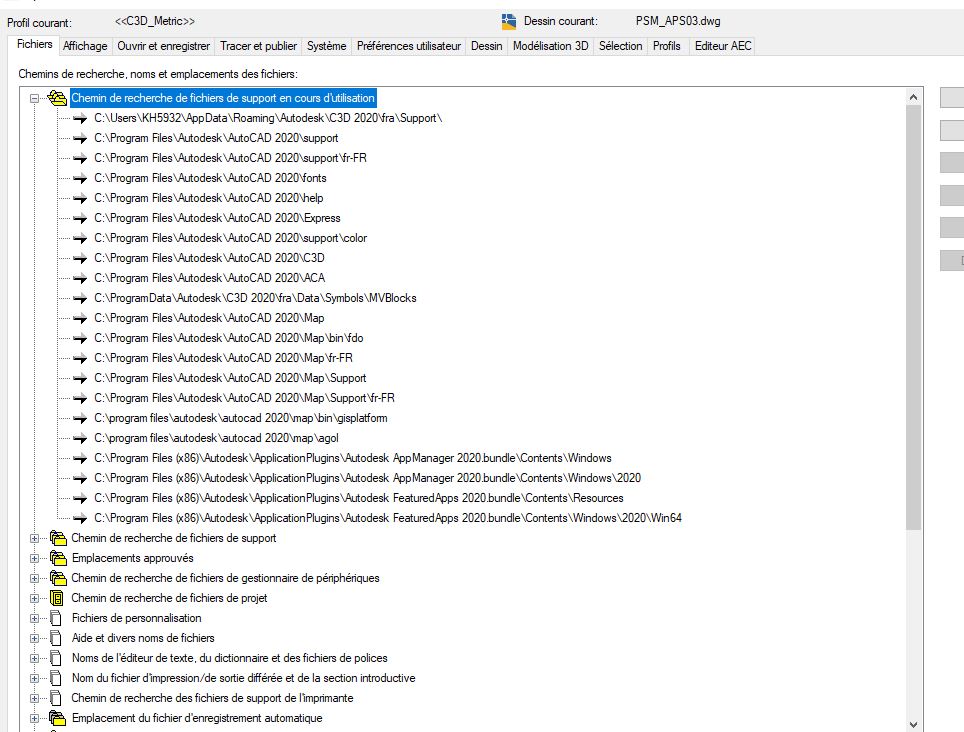Click arrow icon of the AppData Roaming Support path
The width and height of the screenshot is (964, 732).
tap(80, 118)
